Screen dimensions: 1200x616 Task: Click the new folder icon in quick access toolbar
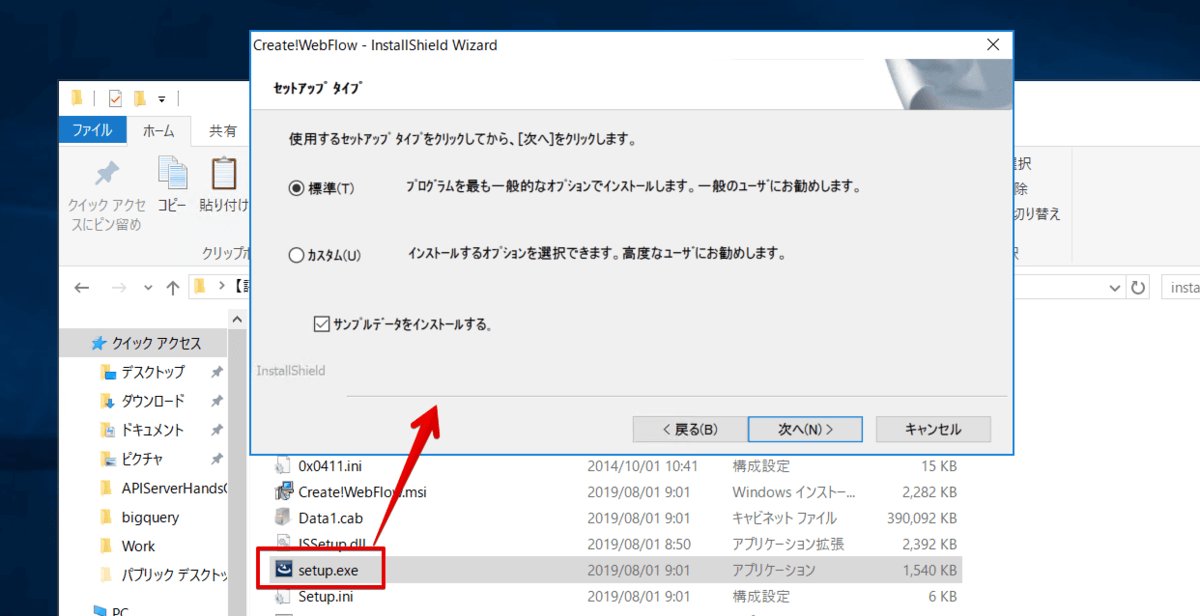(140, 98)
